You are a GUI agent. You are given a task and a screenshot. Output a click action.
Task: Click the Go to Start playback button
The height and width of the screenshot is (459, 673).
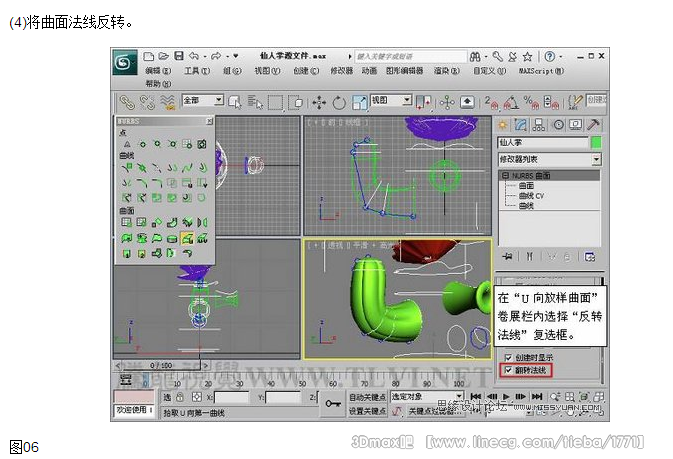point(476,396)
